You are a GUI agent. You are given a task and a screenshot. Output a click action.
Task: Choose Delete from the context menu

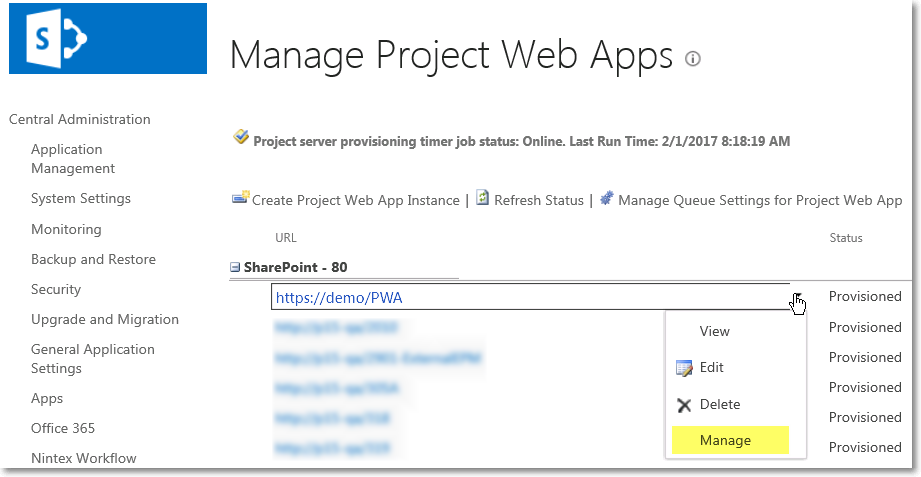click(x=720, y=405)
